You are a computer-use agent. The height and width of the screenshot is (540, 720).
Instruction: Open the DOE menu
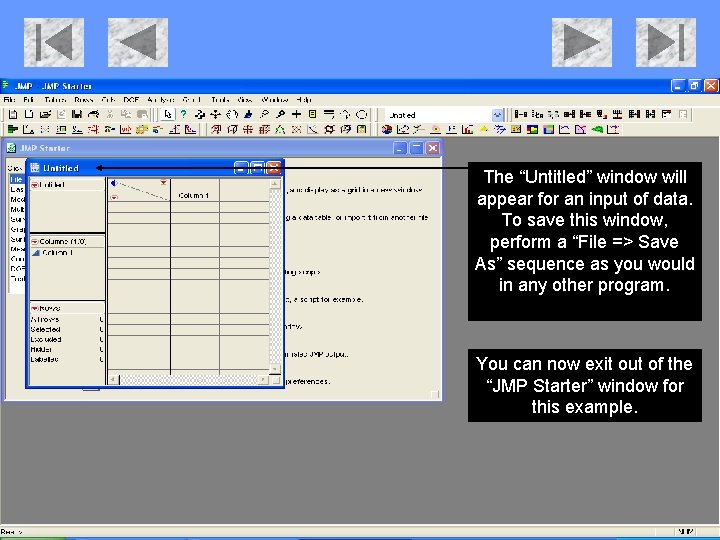131,100
